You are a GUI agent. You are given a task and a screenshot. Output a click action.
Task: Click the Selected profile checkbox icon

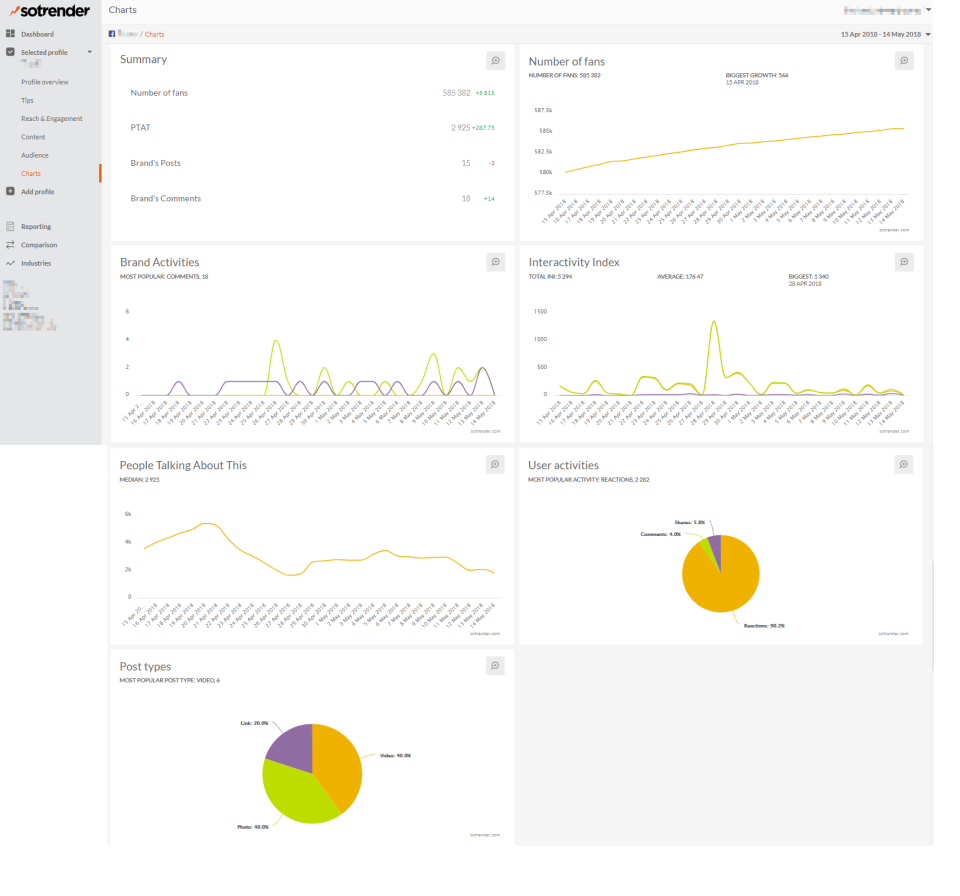tap(10, 52)
